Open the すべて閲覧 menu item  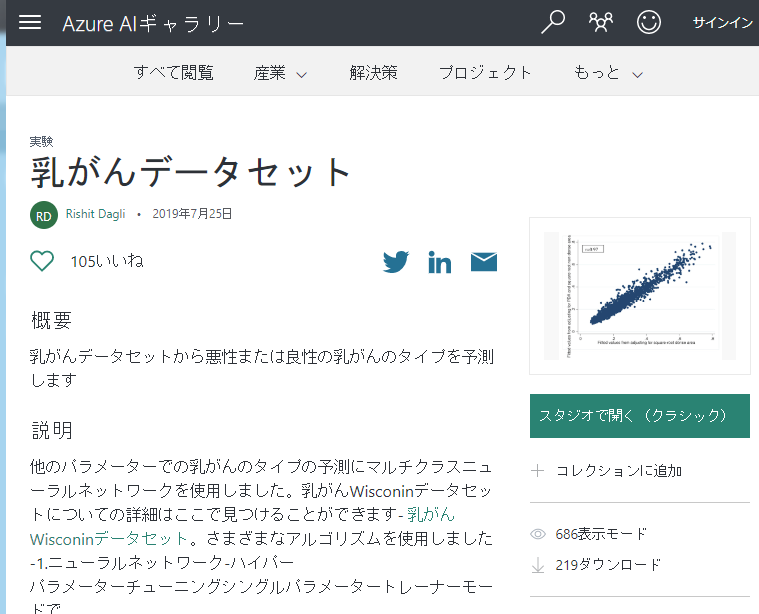(174, 73)
